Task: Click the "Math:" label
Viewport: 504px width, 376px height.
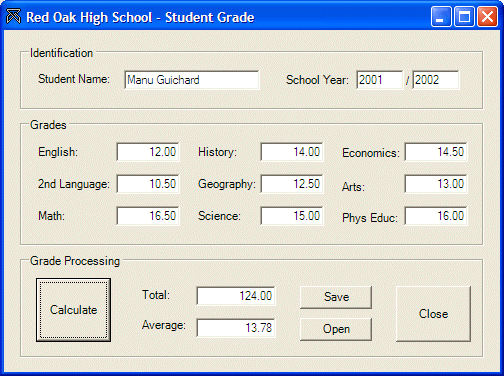Action: pos(51,216)
